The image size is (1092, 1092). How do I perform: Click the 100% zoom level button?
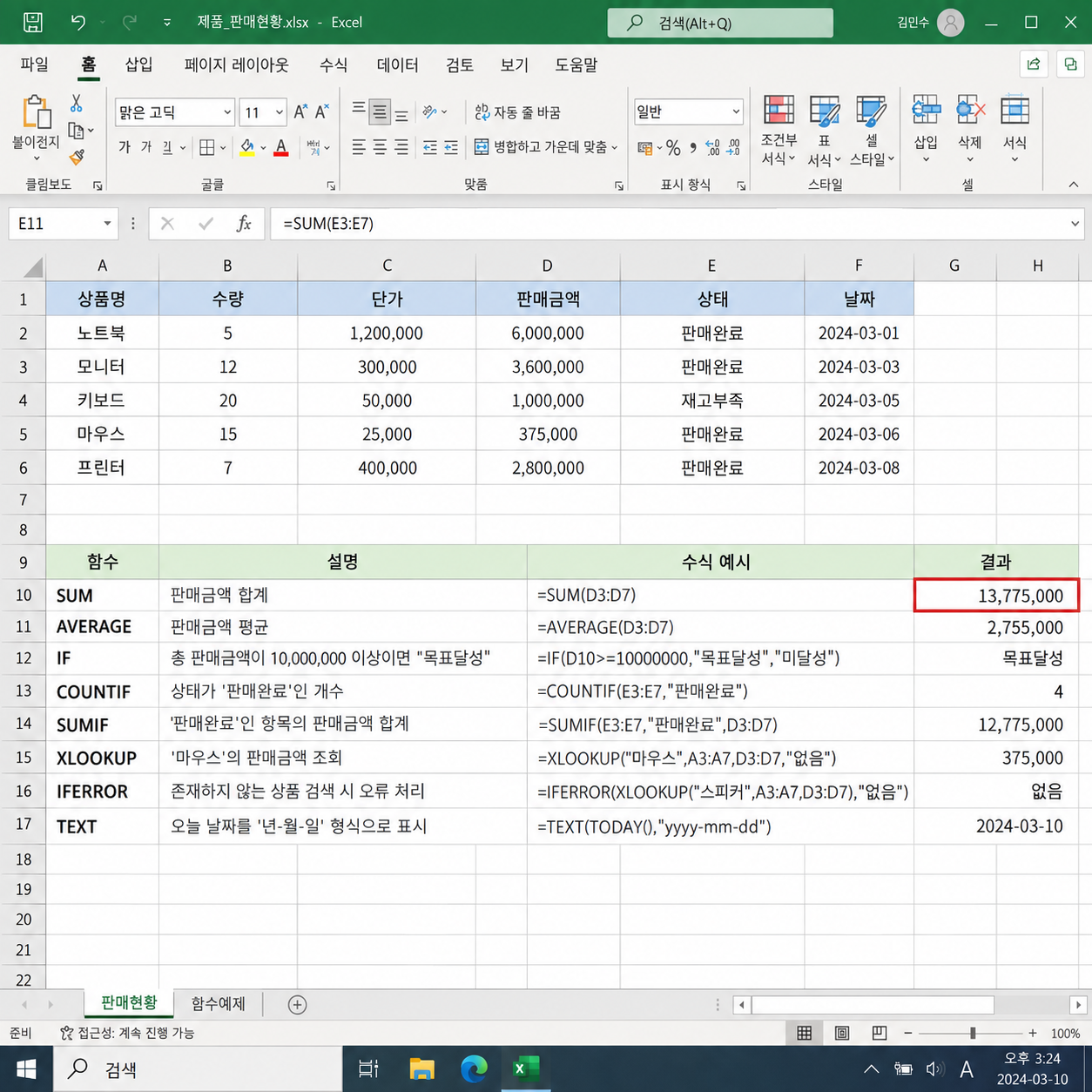click(1065, 1034)
